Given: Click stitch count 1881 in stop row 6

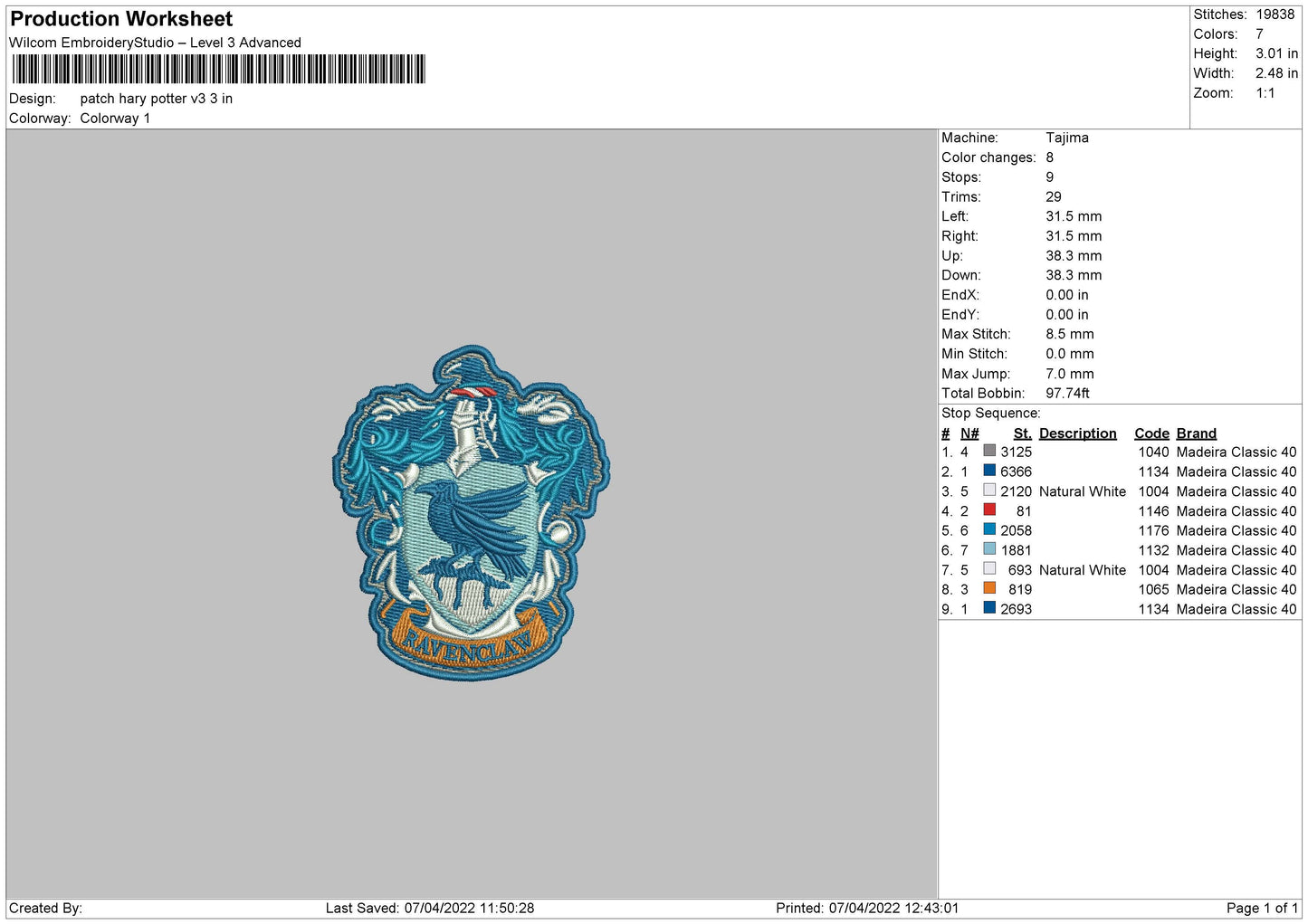Looking at the screenshot, I should 1016,550.
